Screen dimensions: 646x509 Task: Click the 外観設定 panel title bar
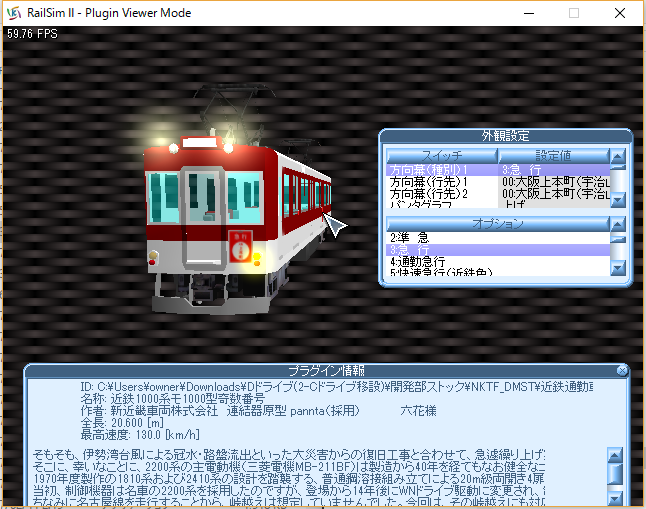point(506,136)
